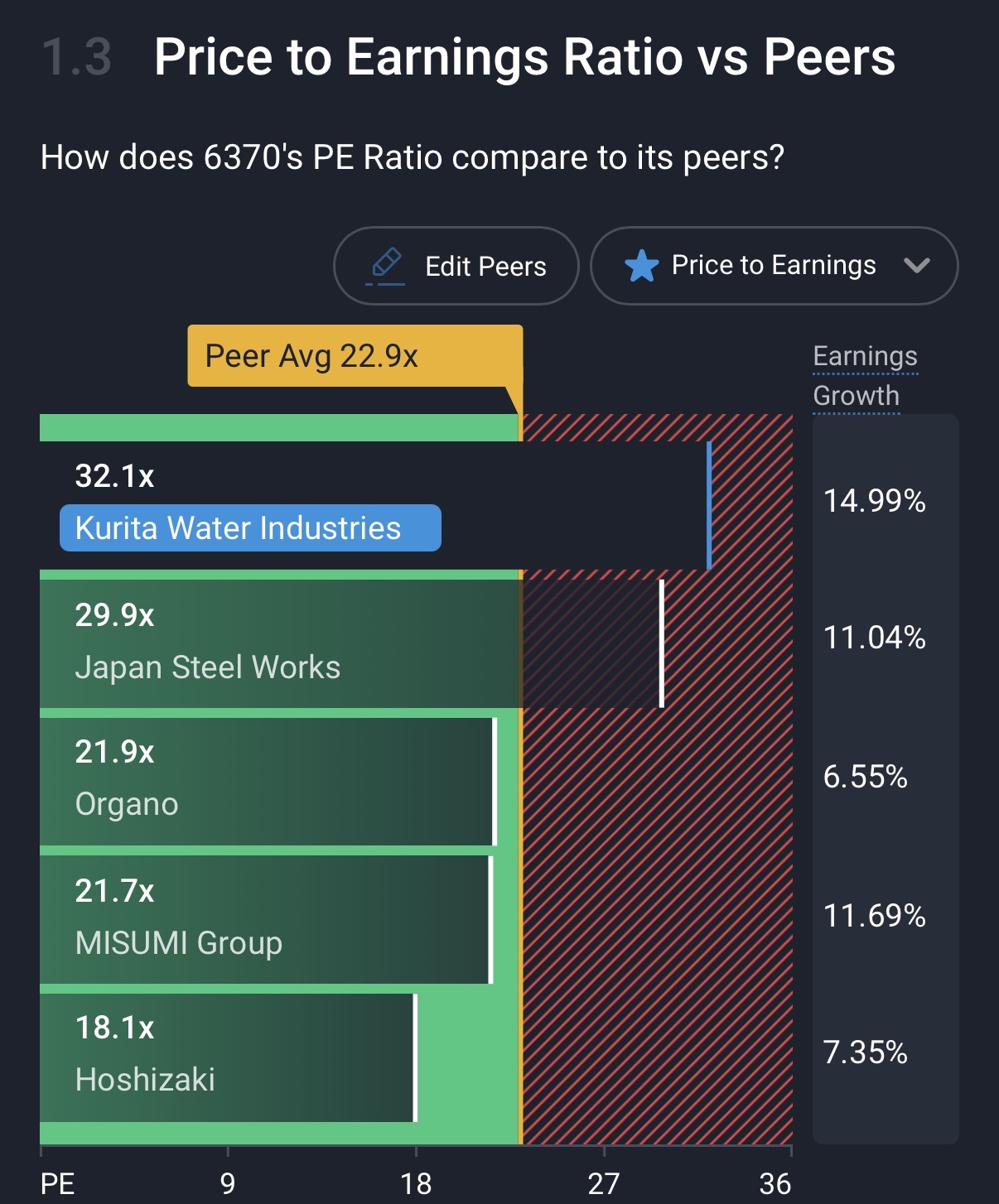Screen dimensions: 999x1204
Task: Click the 14.99% earnings growth value
Action: [x=874, y=501]
